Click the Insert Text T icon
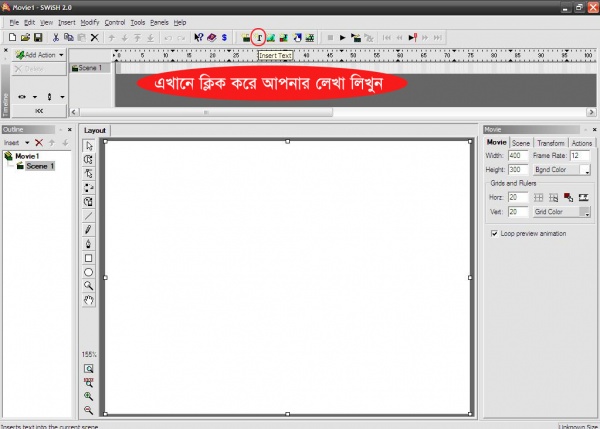 click(x=259, y=38)
